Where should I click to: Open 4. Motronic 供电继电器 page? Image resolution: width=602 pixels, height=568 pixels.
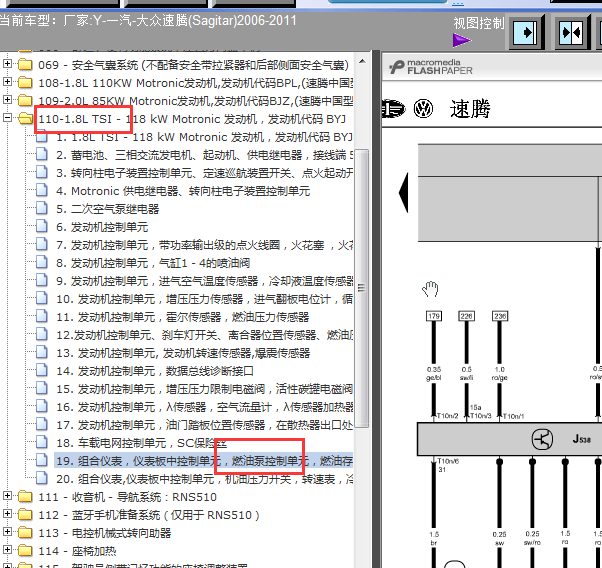(x=183, y=191)
